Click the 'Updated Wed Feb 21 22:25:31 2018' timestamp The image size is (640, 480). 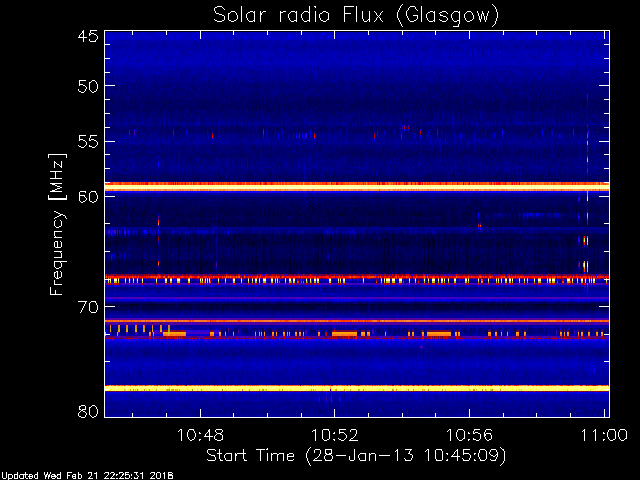87,476
